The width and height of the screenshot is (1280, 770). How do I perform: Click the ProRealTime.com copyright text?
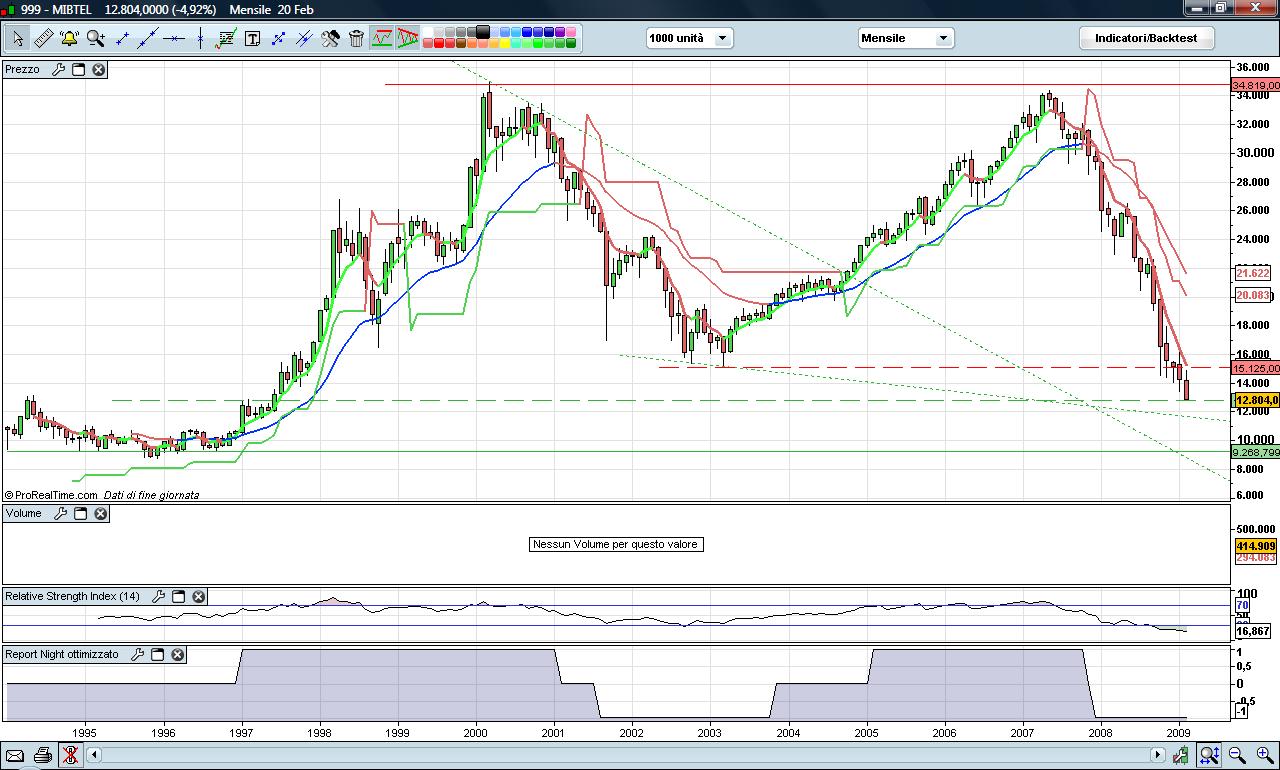click(51, 495)
